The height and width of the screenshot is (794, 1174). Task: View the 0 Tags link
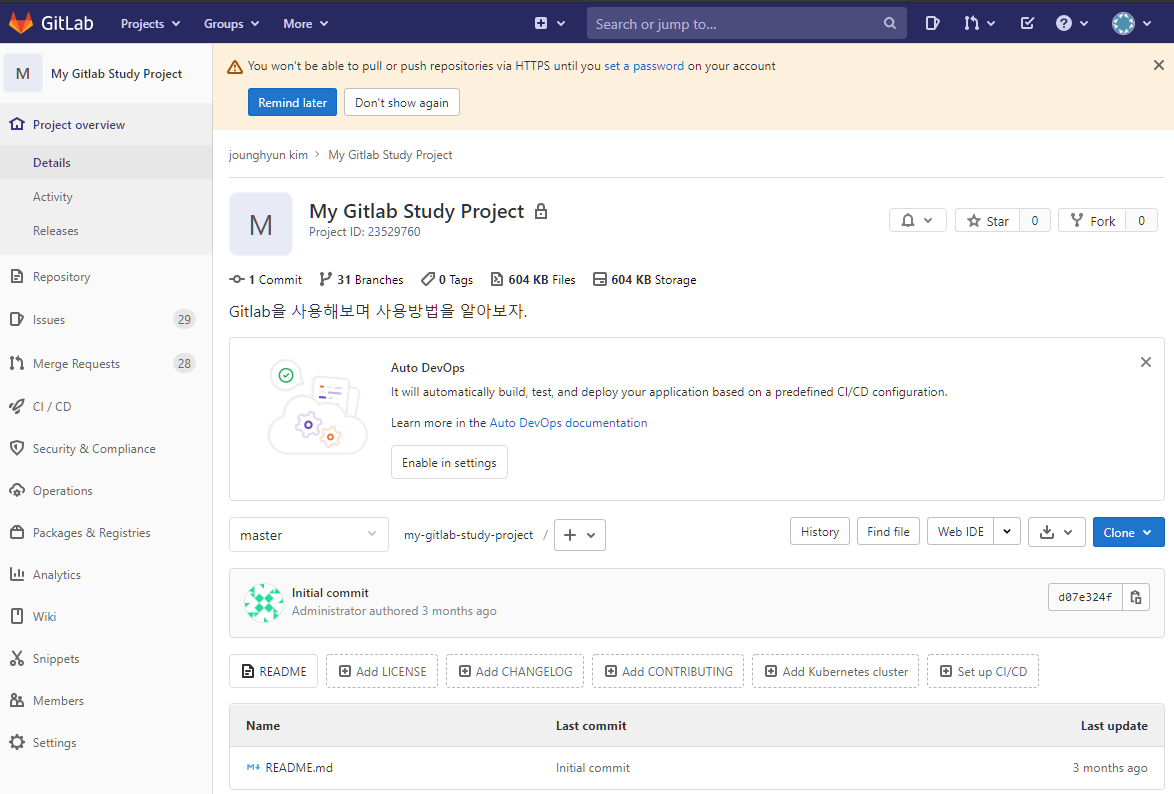(447, 279)
